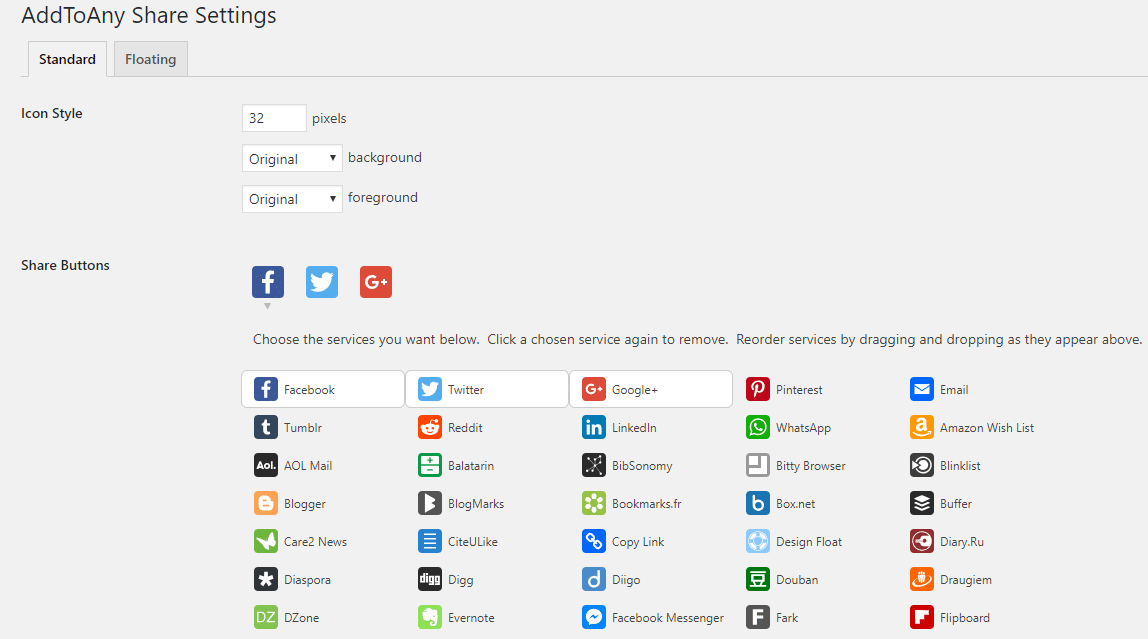Open the background color dropdown
The height and width of the screenshot is (639, 1148).
[291, 158]
